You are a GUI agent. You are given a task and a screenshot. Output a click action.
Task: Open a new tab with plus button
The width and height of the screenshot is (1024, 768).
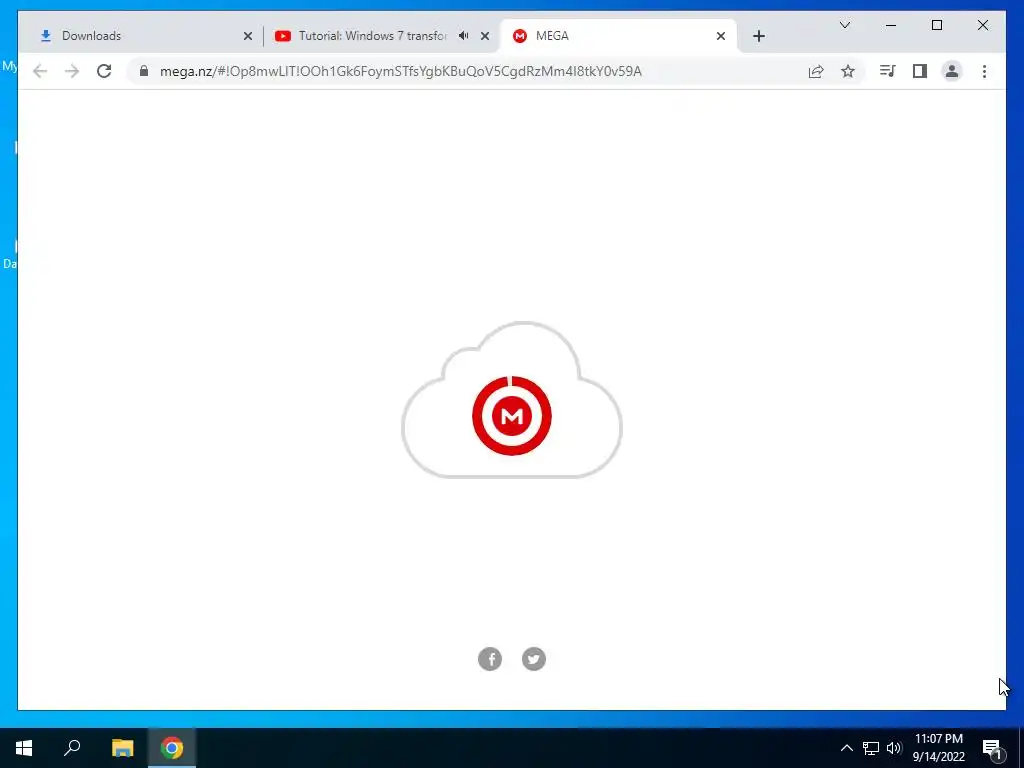(758, 36)
